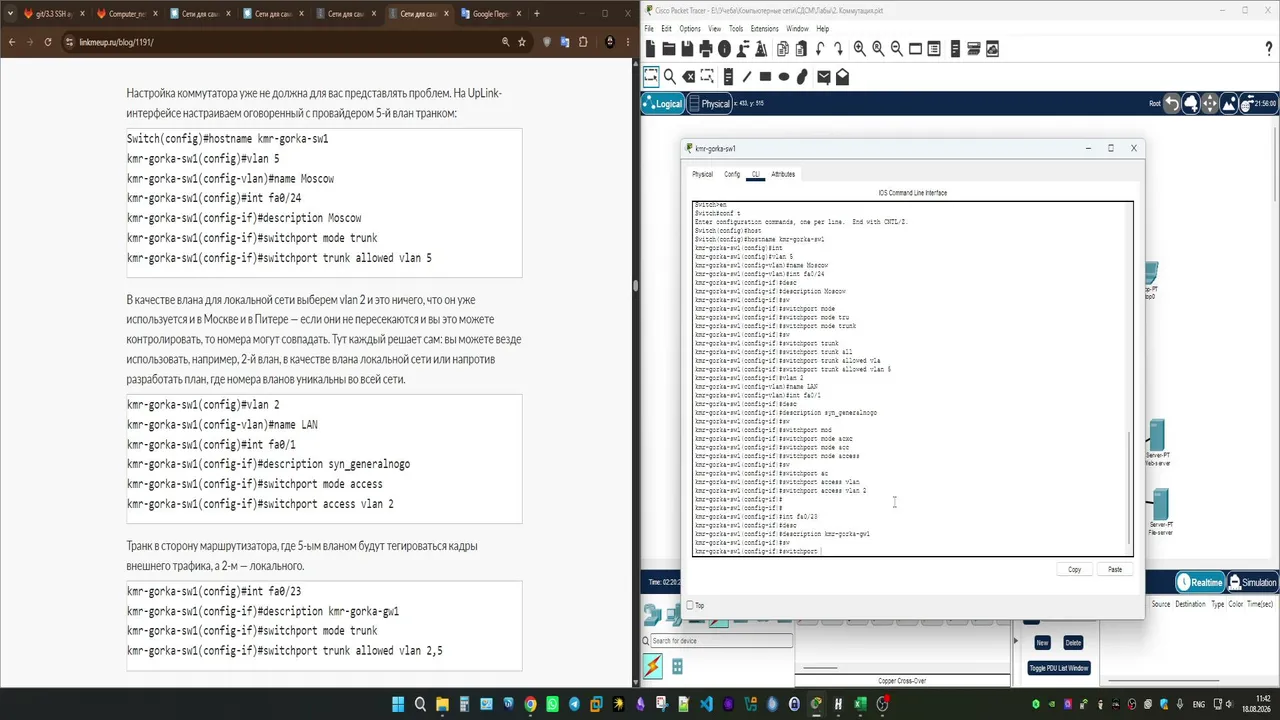Enable the Top checkbox in switch window
The width and height of the screenshot is (1280, 720).
690,605
